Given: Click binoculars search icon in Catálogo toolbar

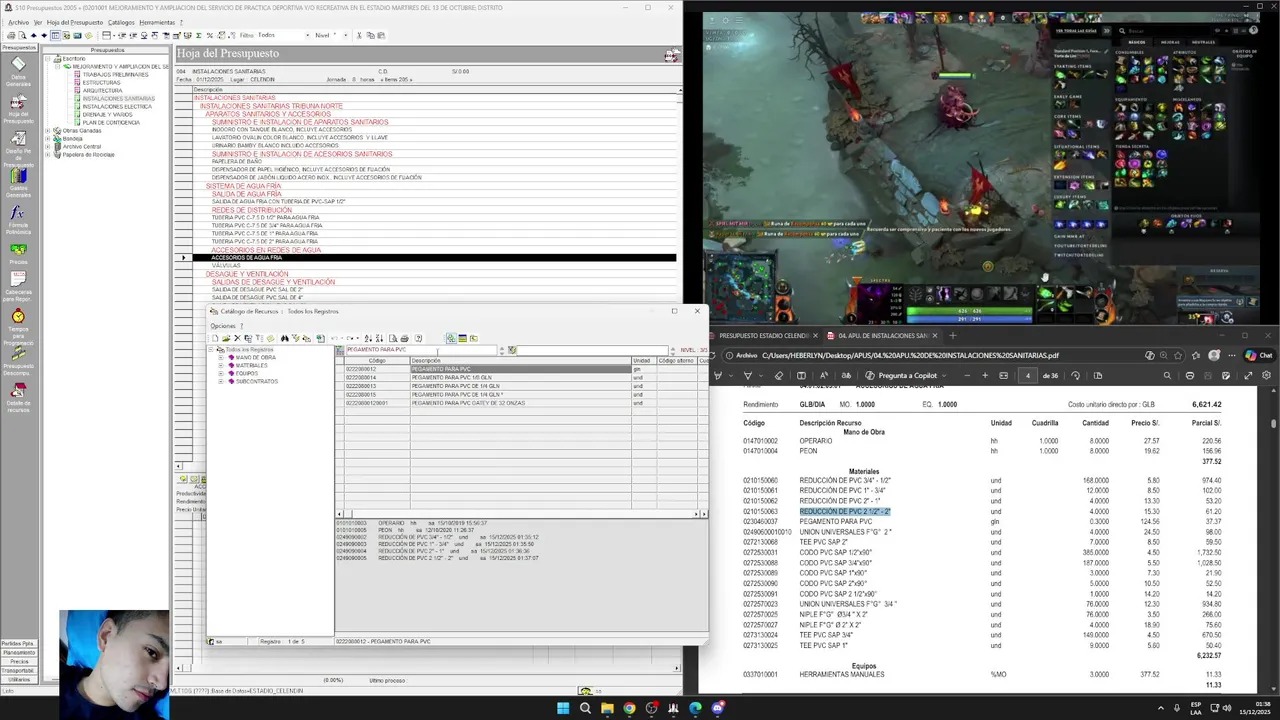Looking at the screenshot, I should coord(285,338).
